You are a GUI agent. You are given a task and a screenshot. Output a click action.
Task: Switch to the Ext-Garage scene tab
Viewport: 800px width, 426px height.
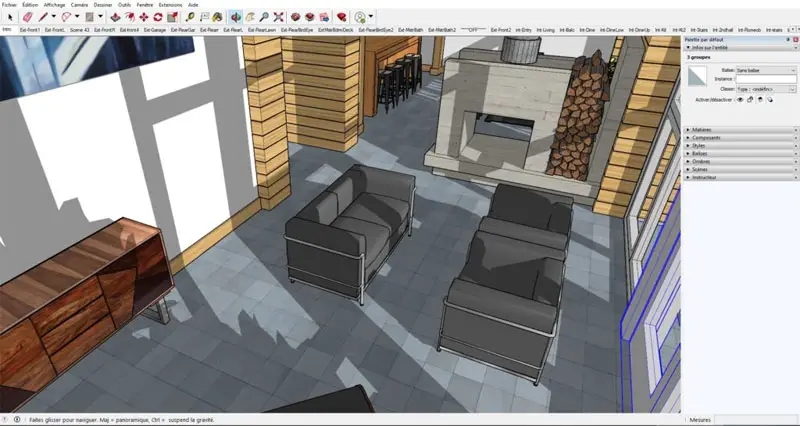pyautogui.click(x=155, y=30)
